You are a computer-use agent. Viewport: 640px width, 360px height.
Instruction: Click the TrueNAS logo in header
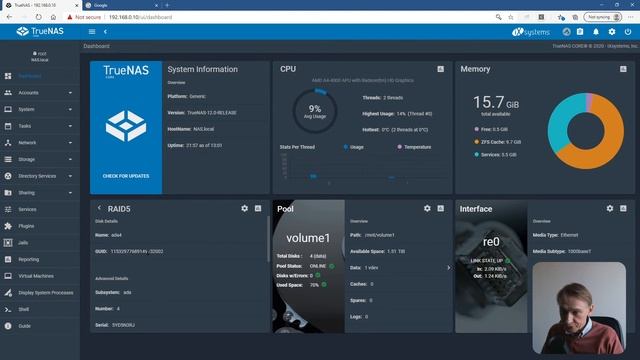[x=40, y=31]
